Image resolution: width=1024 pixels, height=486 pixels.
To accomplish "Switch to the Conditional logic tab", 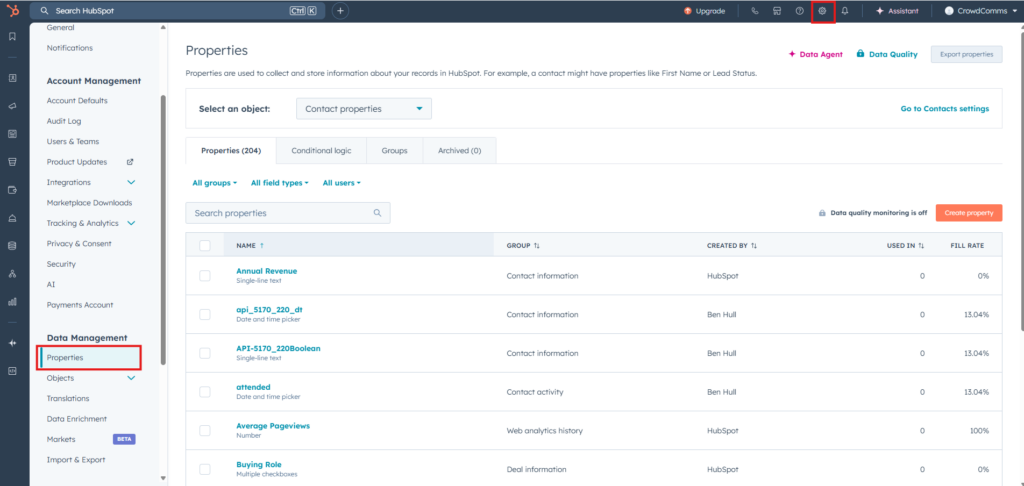I will click(x=323, y=151).
